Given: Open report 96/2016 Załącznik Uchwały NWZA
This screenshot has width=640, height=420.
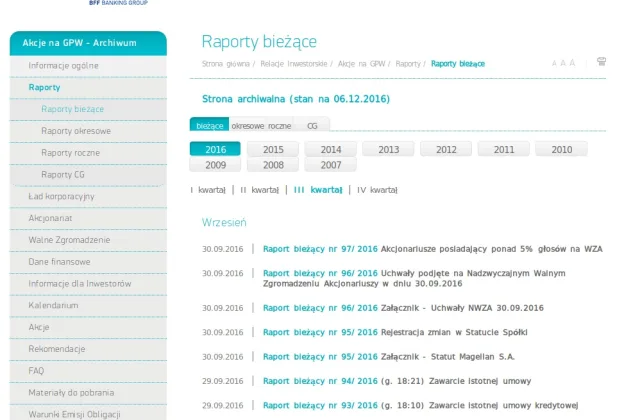Looking at the screenshot, I should pos(403,308).
